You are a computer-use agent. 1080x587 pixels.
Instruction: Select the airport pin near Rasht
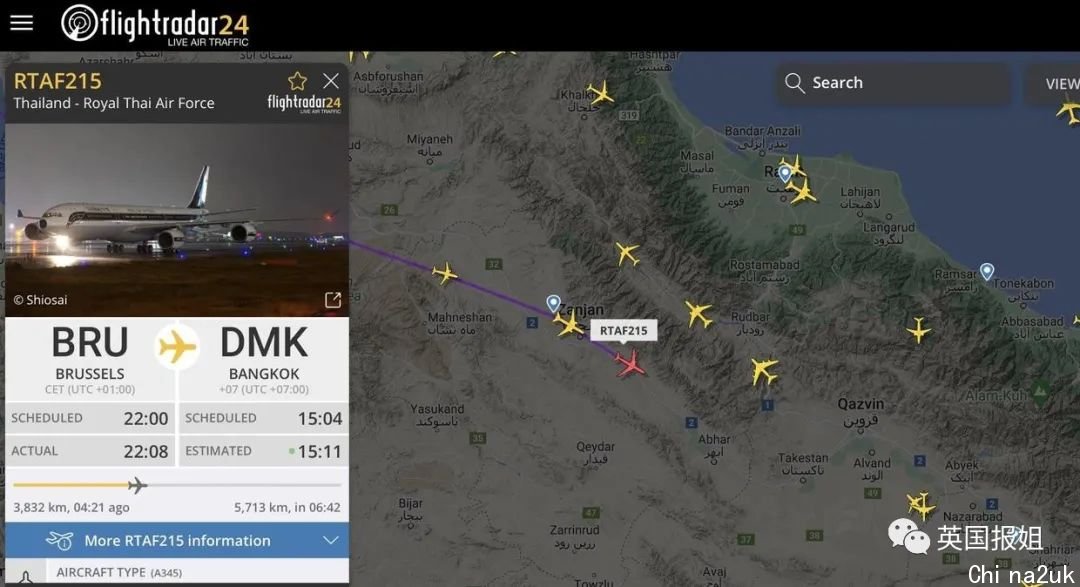click(785, 174)
